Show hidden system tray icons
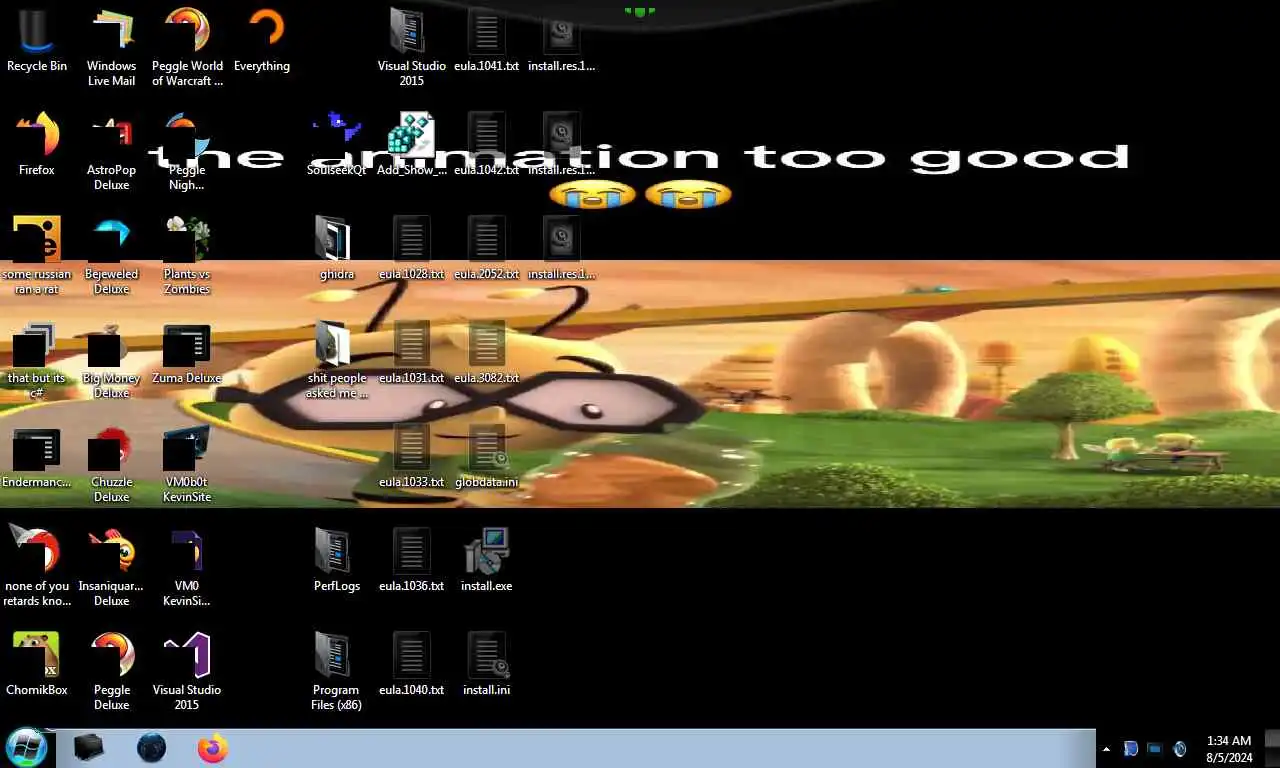The image size is (1280, 768). [1106, 749]
